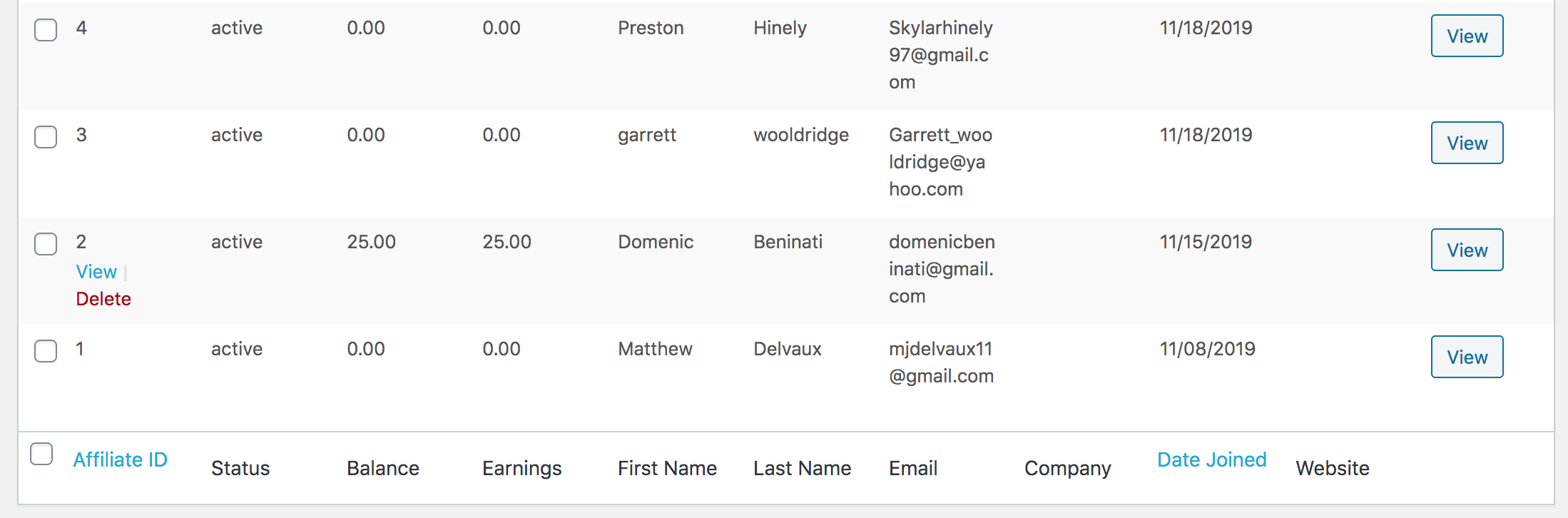Click the 11/15/2019 join date

click(1206, 242)
